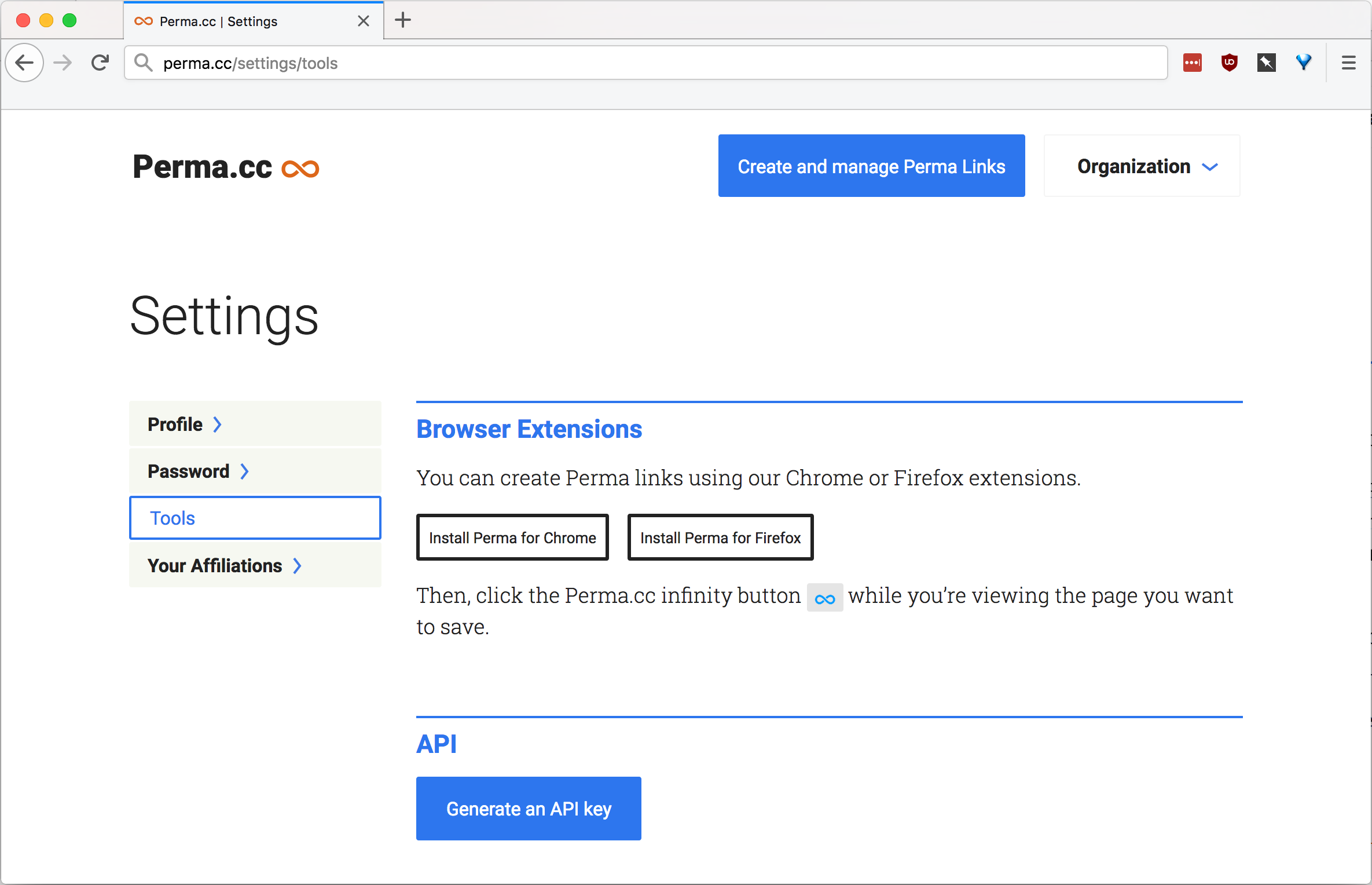
Task: Click the uMatrix extension icon
Action: [x=1266, y=63]
